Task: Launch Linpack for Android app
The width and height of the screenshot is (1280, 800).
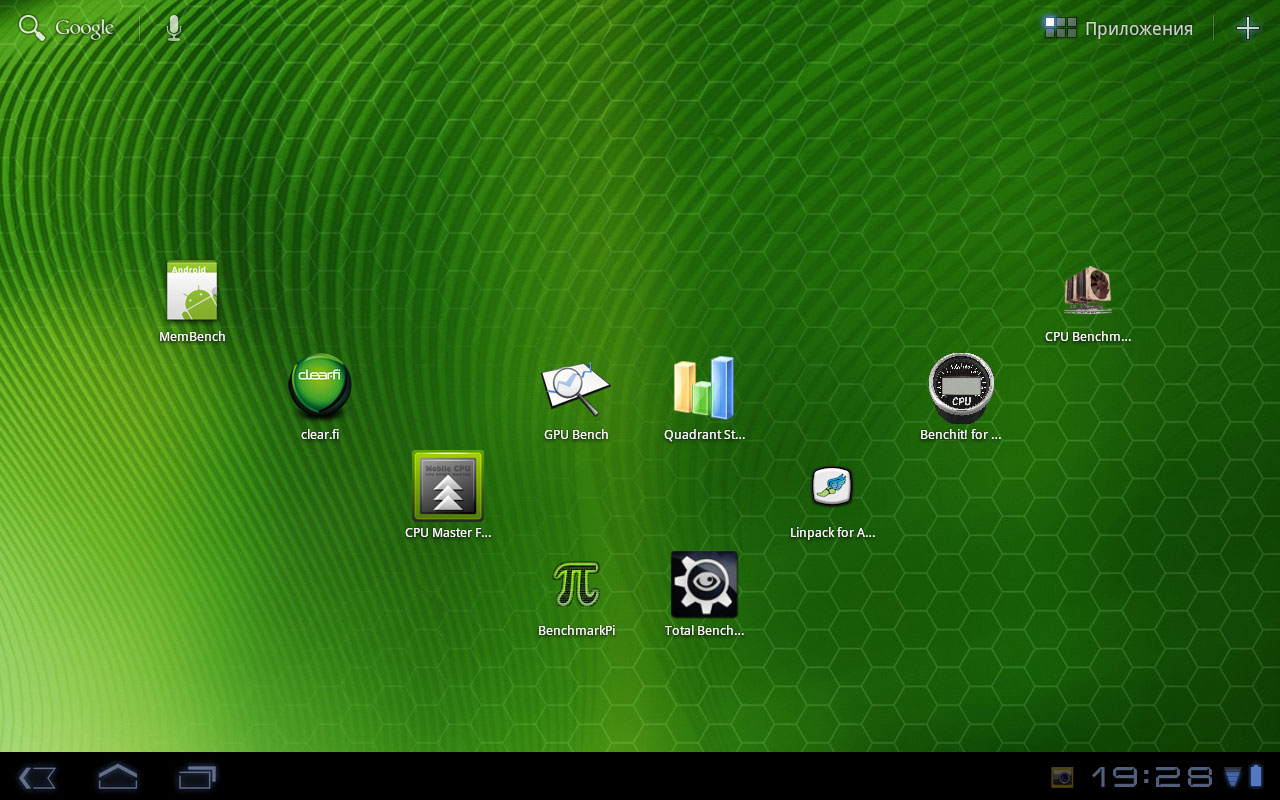Action: click(x=832, y=487)
